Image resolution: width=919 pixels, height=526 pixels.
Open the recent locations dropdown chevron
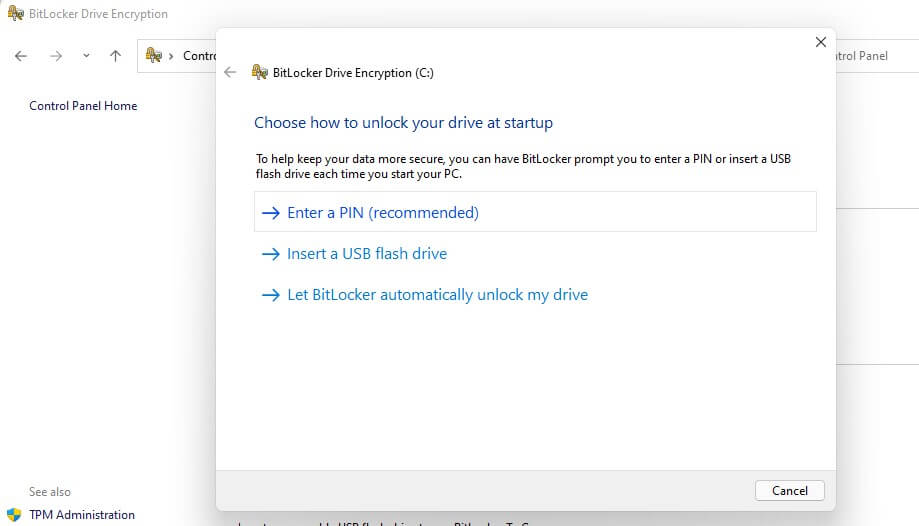click(x=86, y=56)
